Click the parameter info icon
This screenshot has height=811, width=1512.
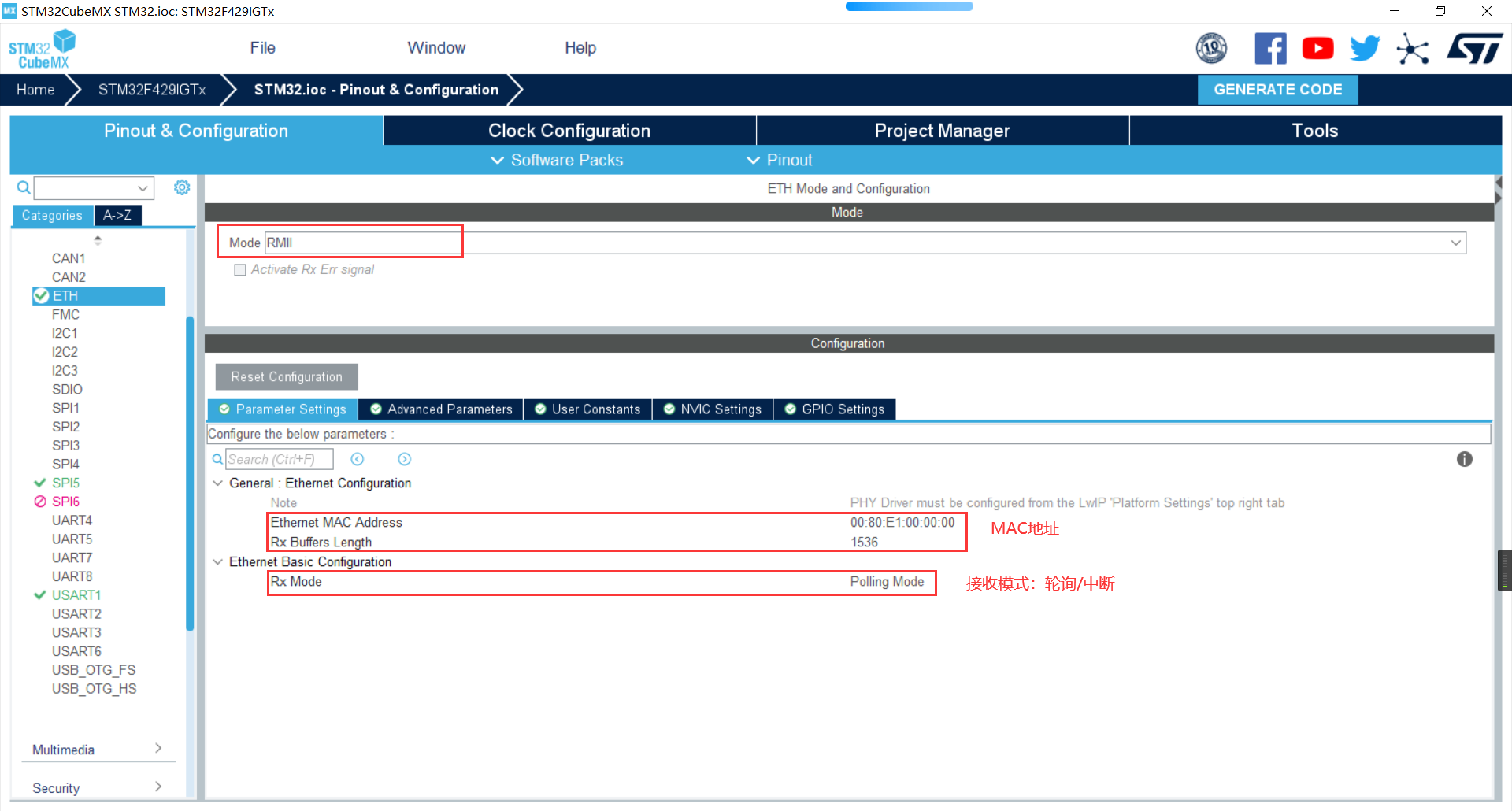point(1464,459)
